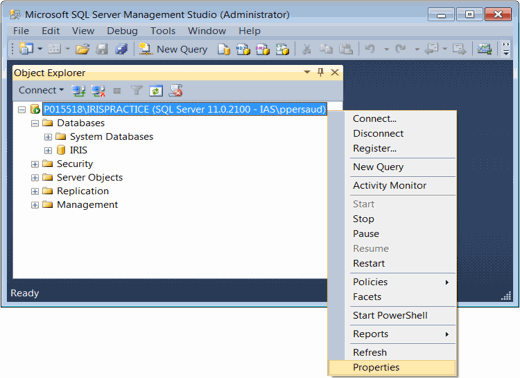Pin the Object Explorer panel
This screenshot has height=378, width=520.
pos(321,72)
